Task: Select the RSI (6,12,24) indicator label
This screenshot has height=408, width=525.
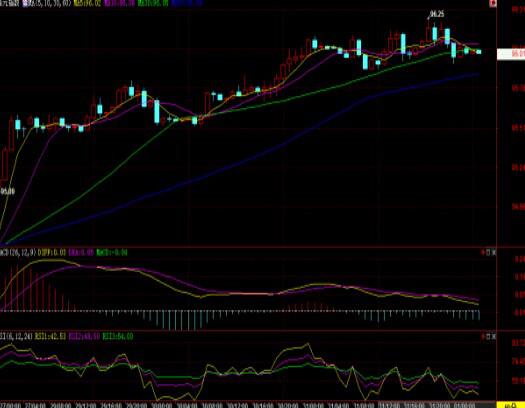Action: pos(16,336)
